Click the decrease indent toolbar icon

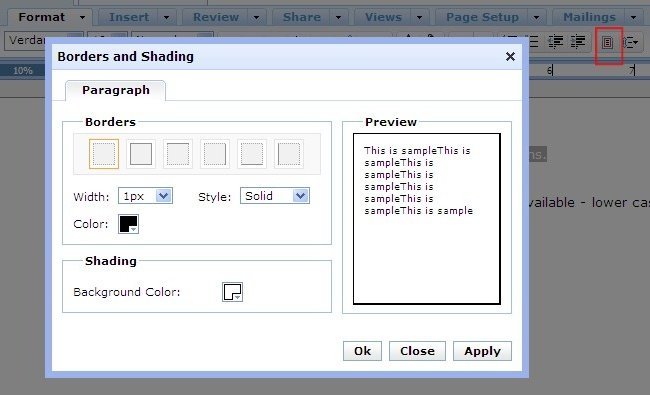pos(556,41)
